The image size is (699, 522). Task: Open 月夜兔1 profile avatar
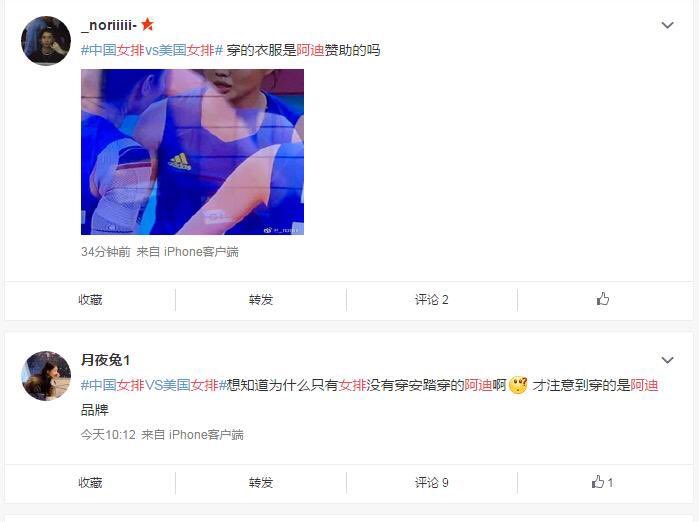coord(46,375)
